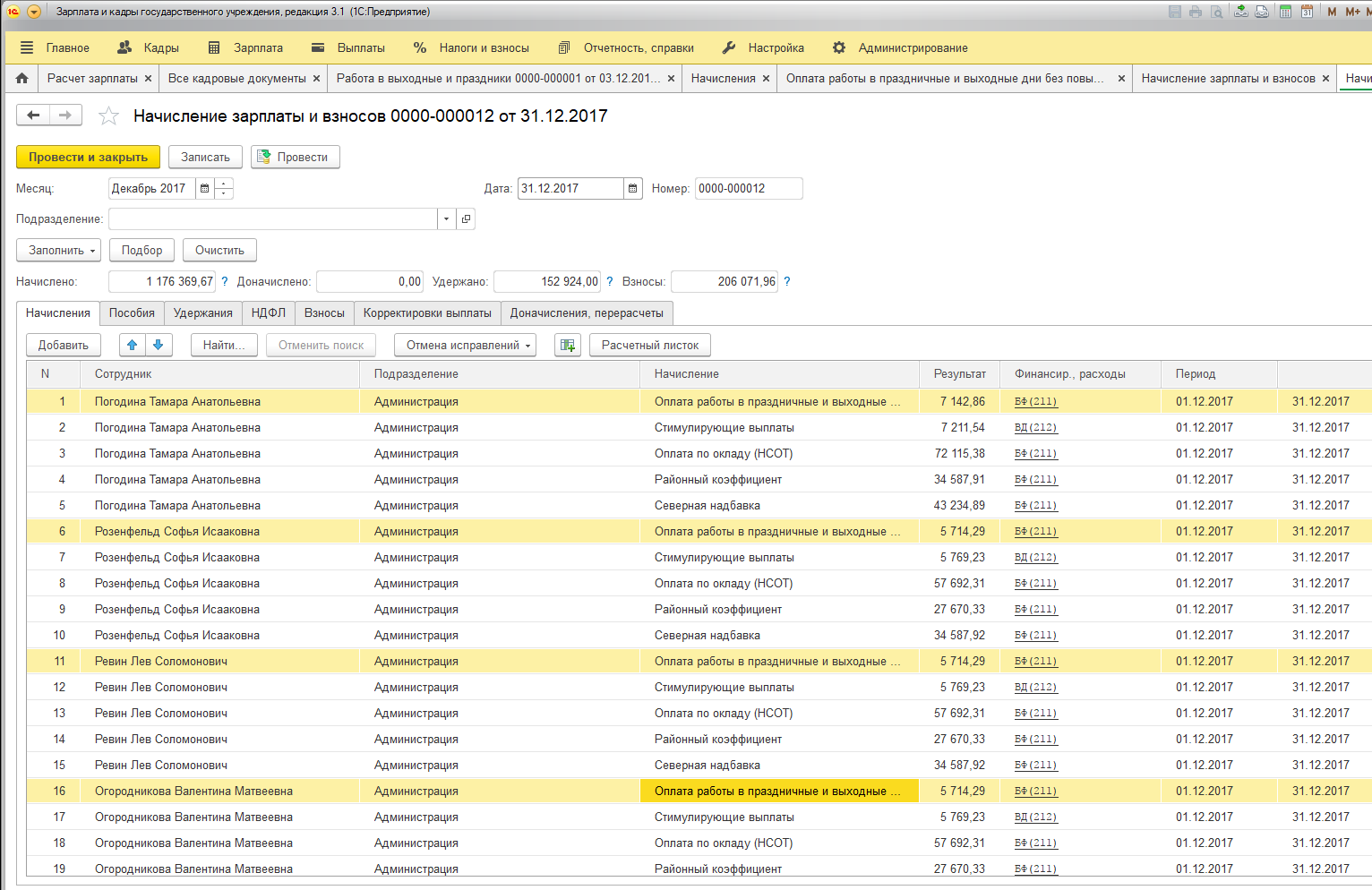The height and width of the screenshot is (890, 1372).
Task: Navigate back with the left arrow
Action: pyautogui.click(x=33, y=115)
